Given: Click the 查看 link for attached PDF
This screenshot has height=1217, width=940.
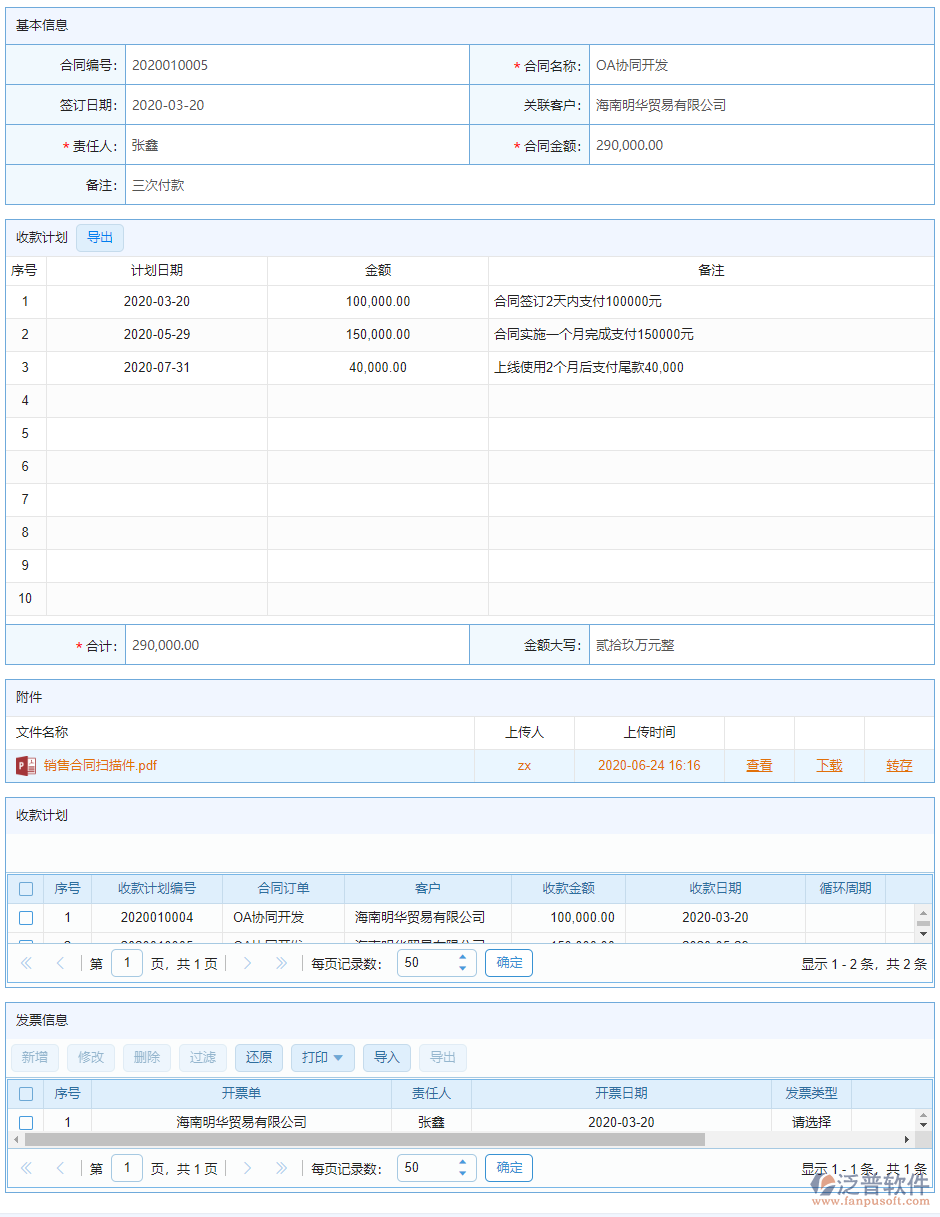Looking at the screenshot, I should pyautogui.click(x=759, y=765).
